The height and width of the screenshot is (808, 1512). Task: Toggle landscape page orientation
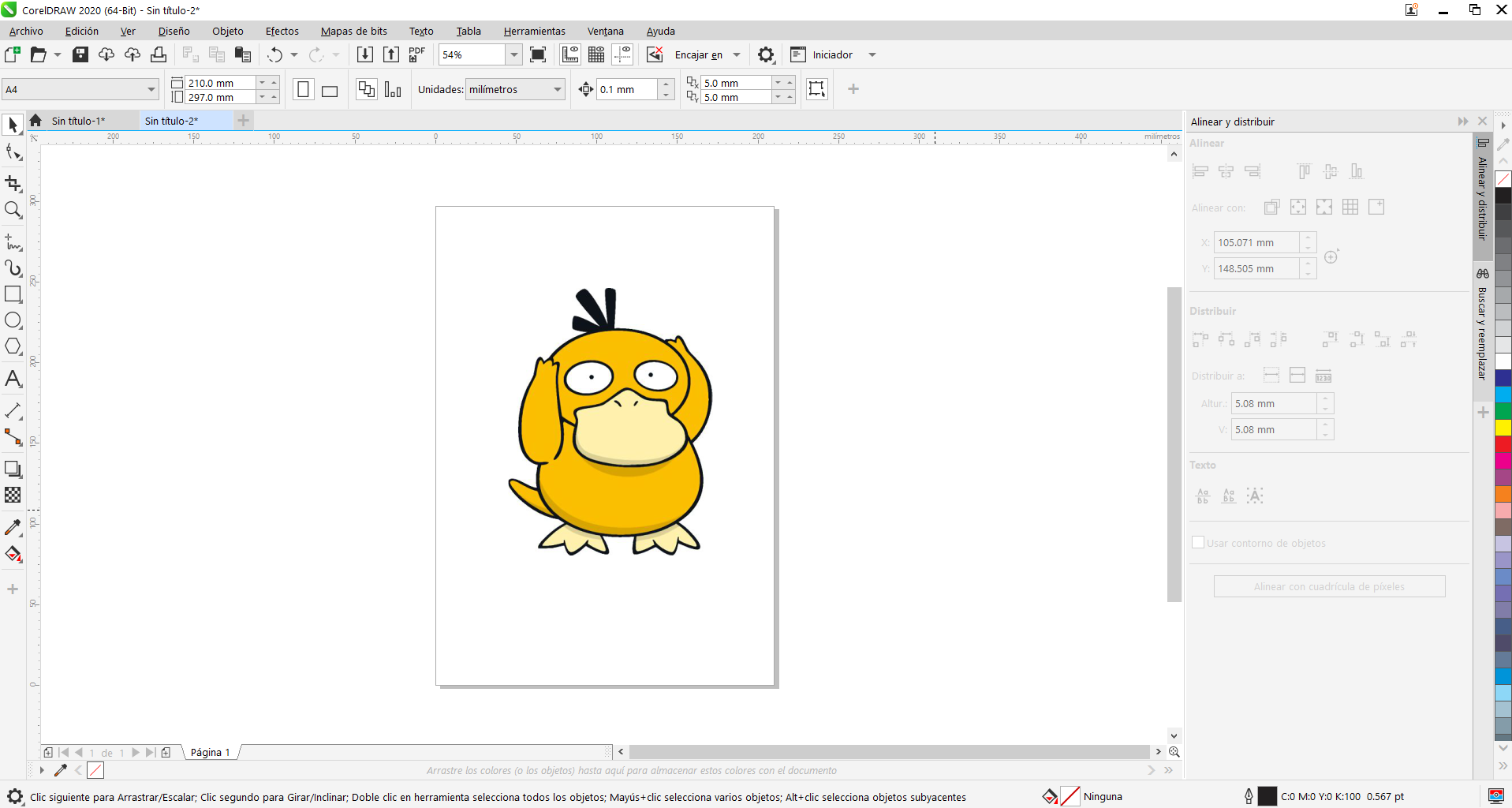click(x=330, y=90)
